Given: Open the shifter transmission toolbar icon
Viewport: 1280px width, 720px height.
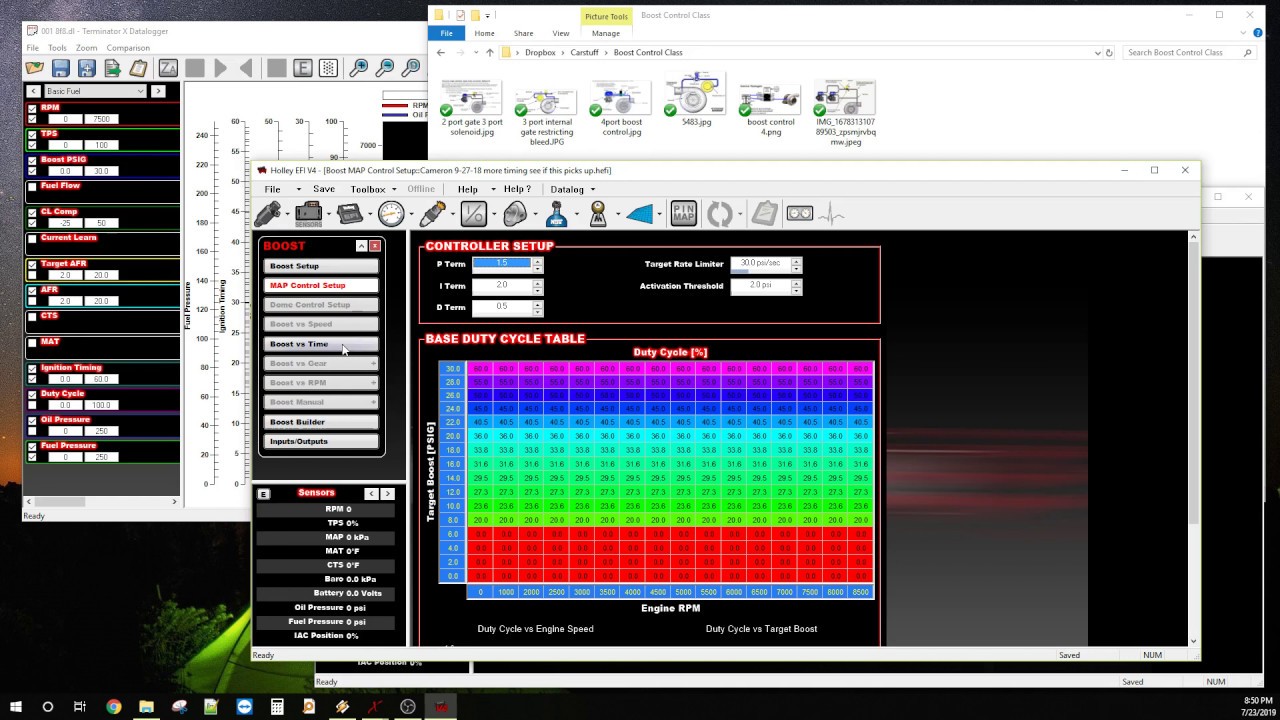Looking at the screenshot, I should tap(598, 213).
